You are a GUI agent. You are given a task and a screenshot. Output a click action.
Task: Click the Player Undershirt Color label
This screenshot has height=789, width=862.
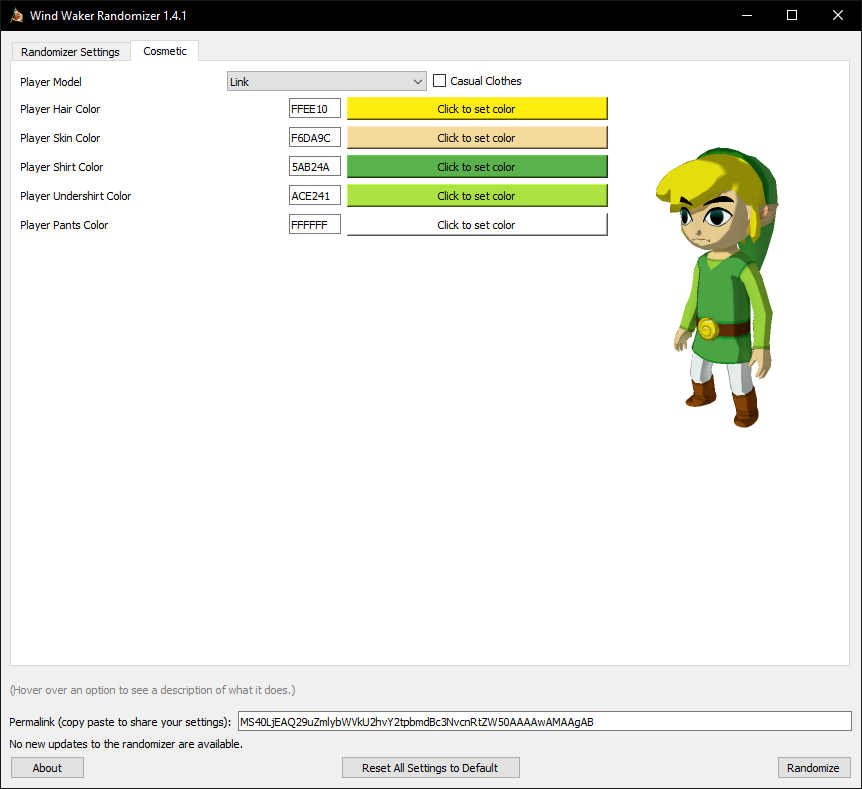click(x=75, y=196)
